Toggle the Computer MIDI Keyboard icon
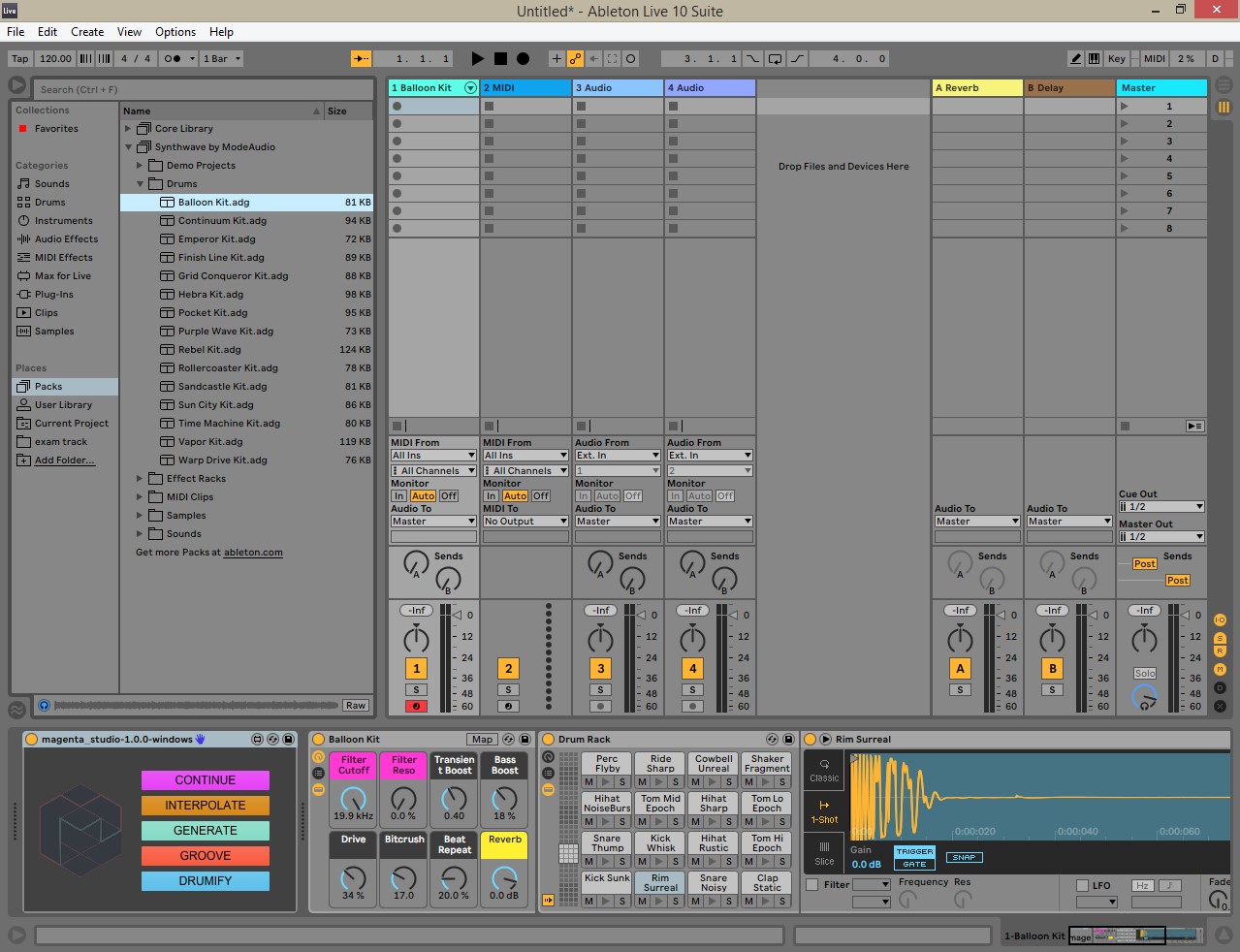Viewport: 1240px width, 952px height. [x=1094, y=58]
